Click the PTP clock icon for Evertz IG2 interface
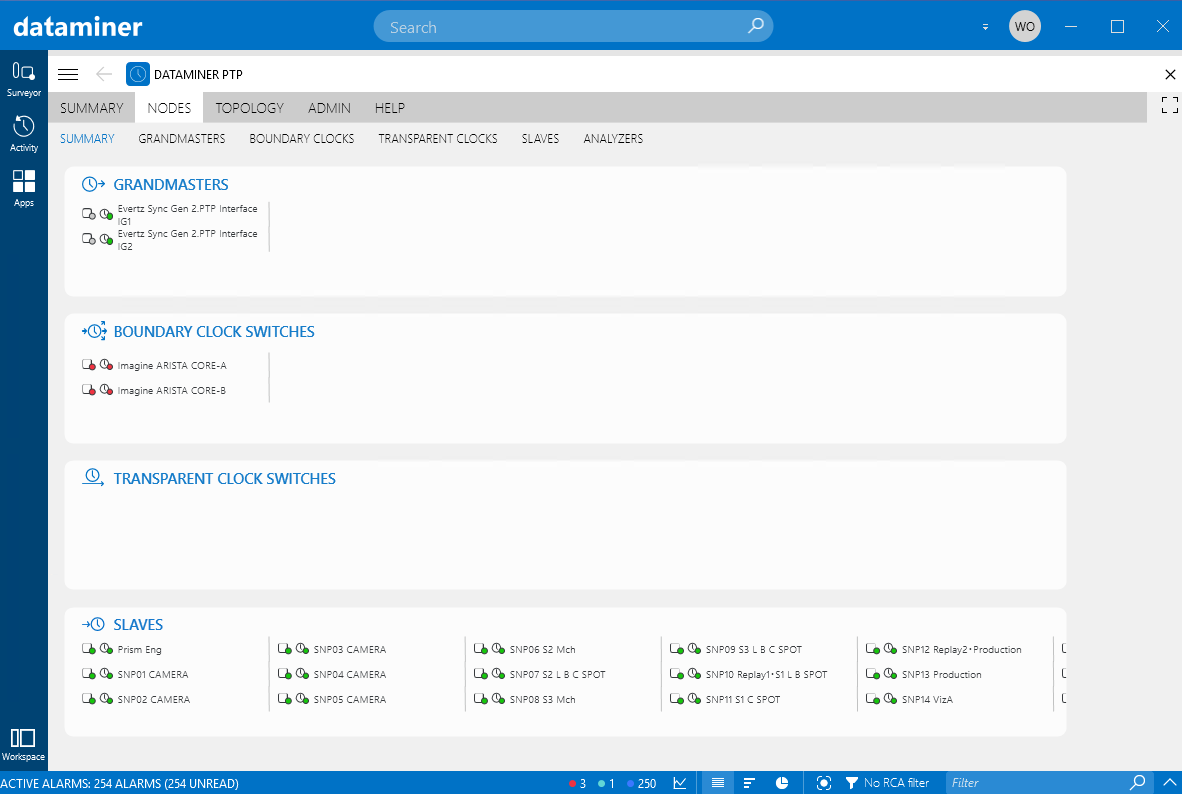The height and width of the screenshot is (794, 1182). pos(106,239)
